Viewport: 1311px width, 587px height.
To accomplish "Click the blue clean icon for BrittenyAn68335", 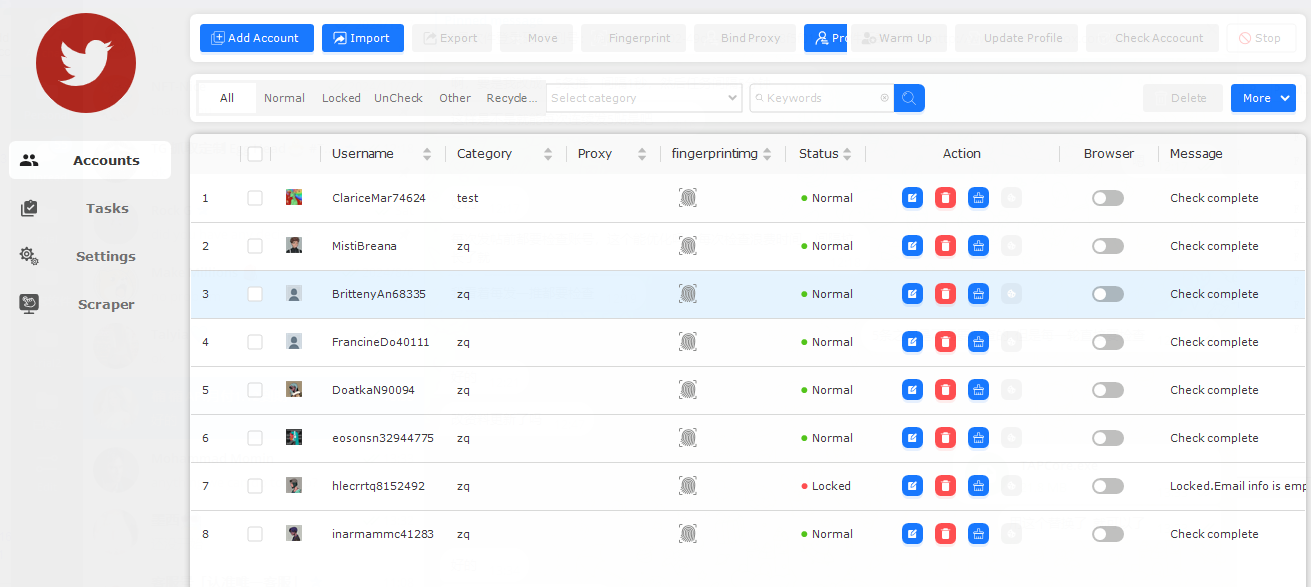I will (x=978, y=294).
